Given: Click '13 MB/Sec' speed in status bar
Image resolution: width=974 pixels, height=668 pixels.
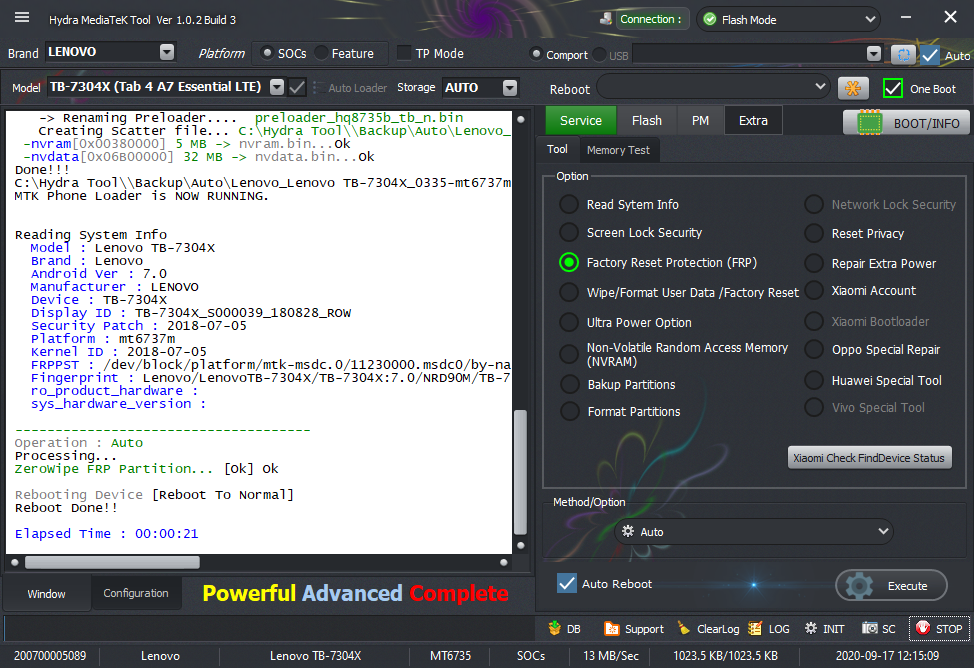Looking at the screenshot, I should 611,656.
